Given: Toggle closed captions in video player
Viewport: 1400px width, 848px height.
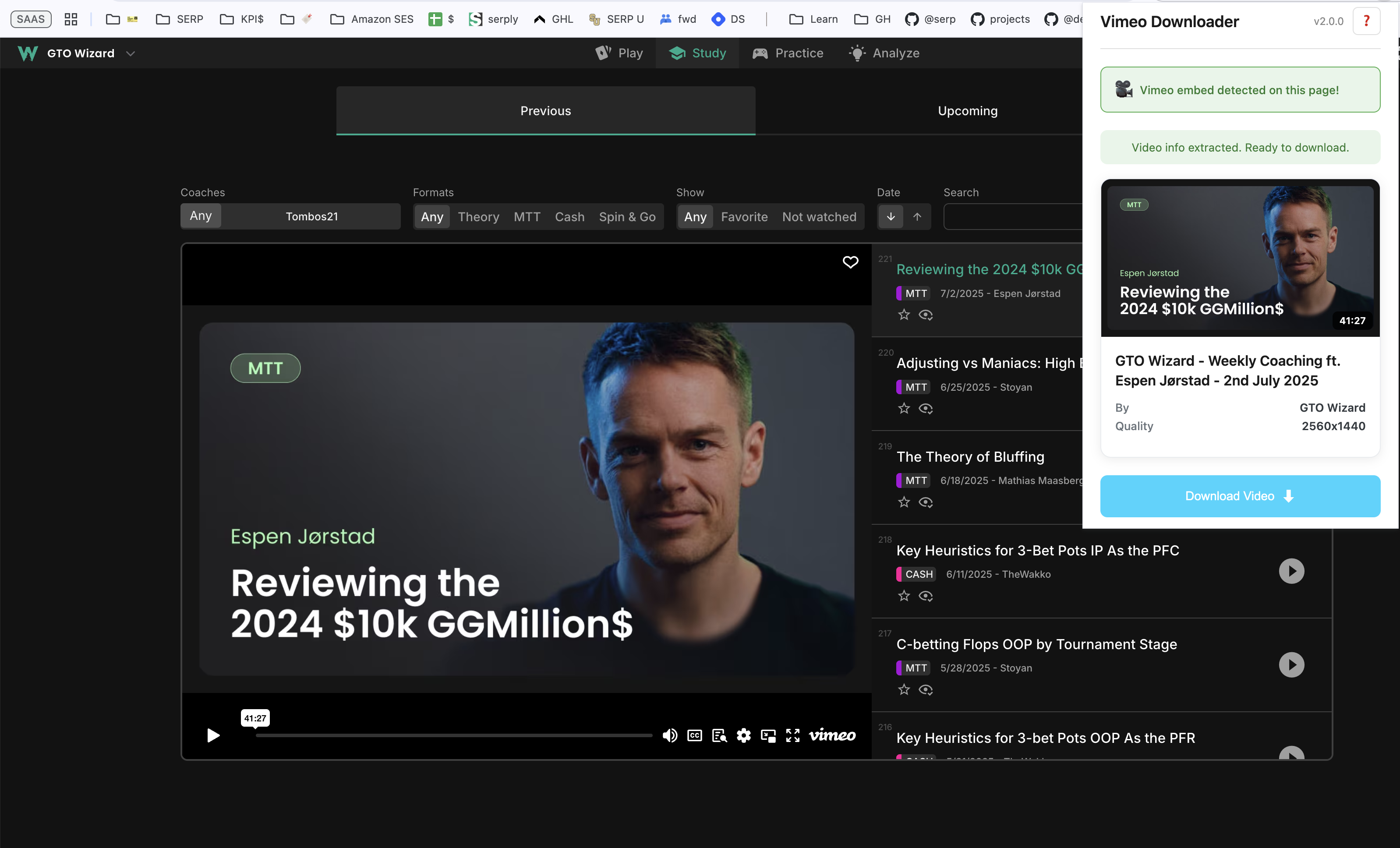Looking at the screenshot, I should (694, 735).
